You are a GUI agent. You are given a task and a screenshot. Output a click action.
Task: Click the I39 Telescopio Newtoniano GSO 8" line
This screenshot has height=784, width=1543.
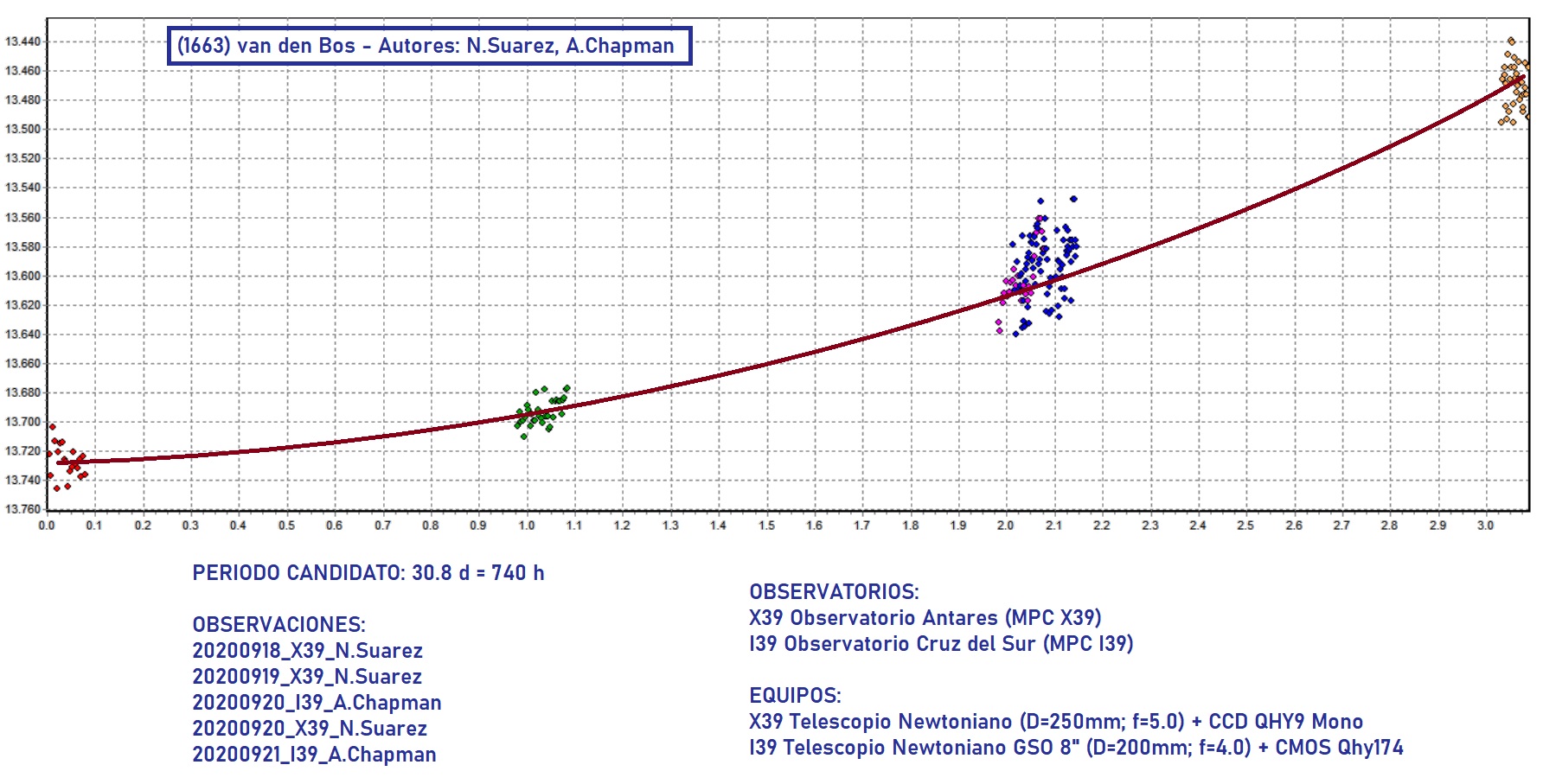click(x=1075, y=748)
